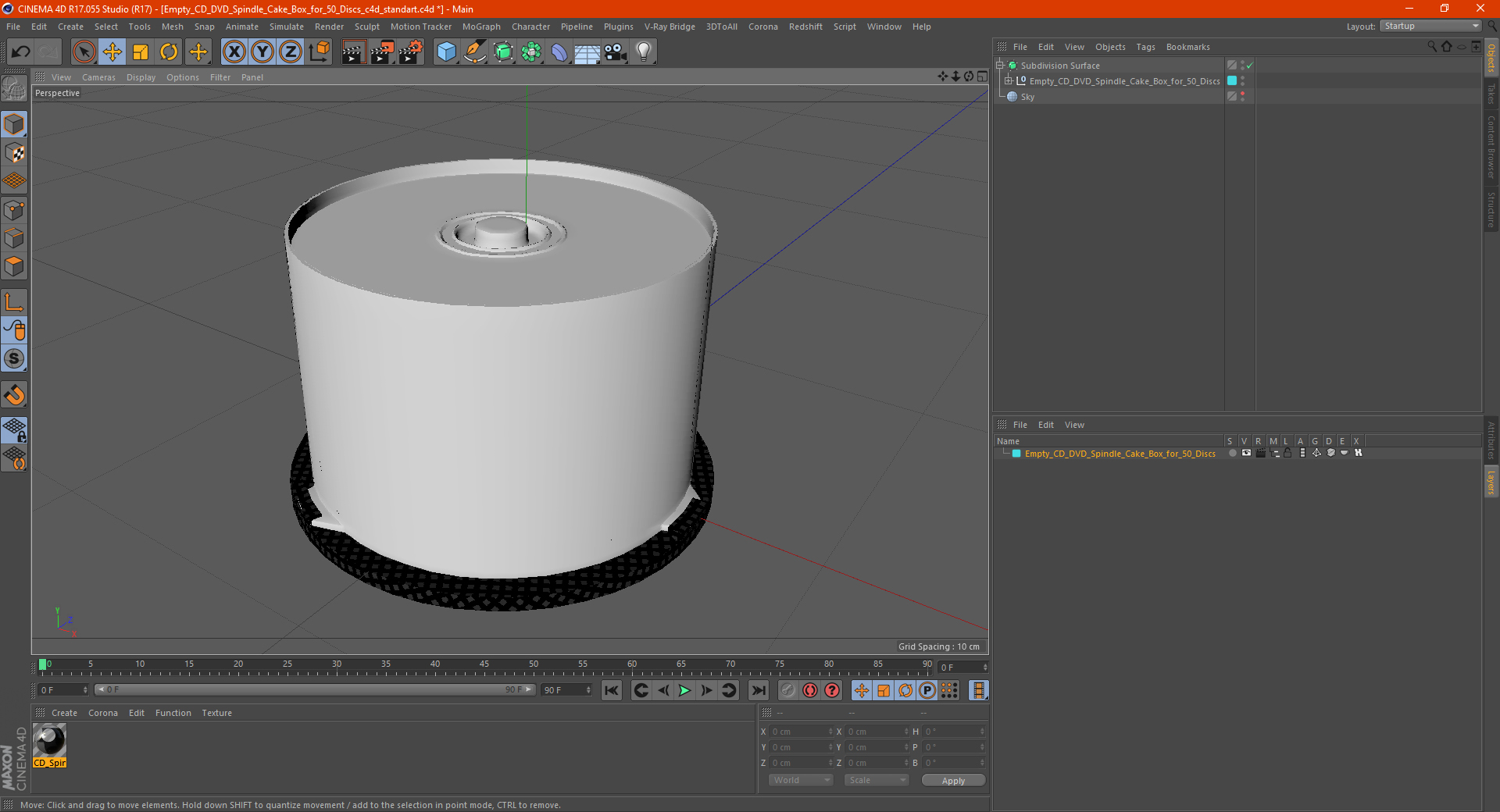This screenshot has width=1500, height=812.
Task: Add a Cube primitive object
Action: click(x=446, y=52)
